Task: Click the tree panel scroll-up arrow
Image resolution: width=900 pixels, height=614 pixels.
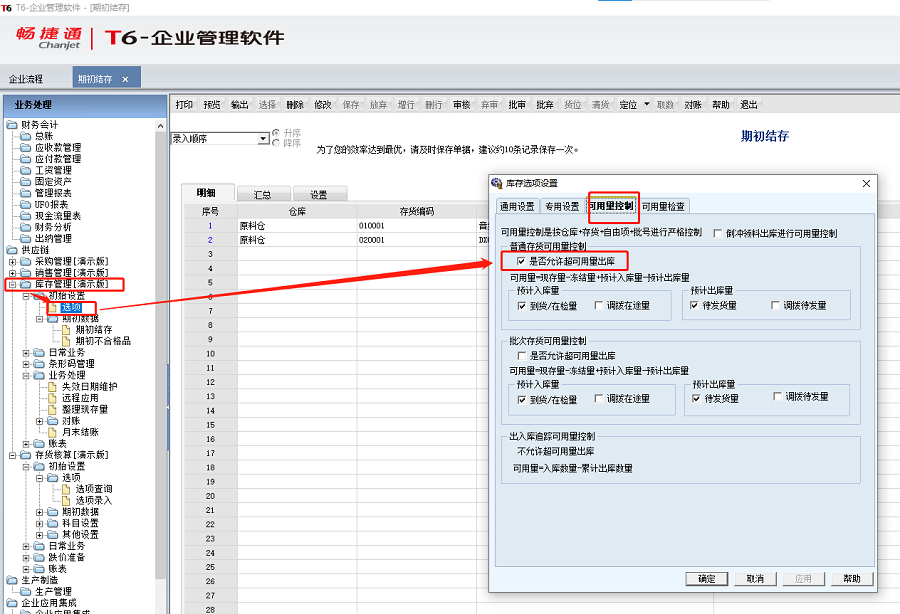Action: point(161,126)
